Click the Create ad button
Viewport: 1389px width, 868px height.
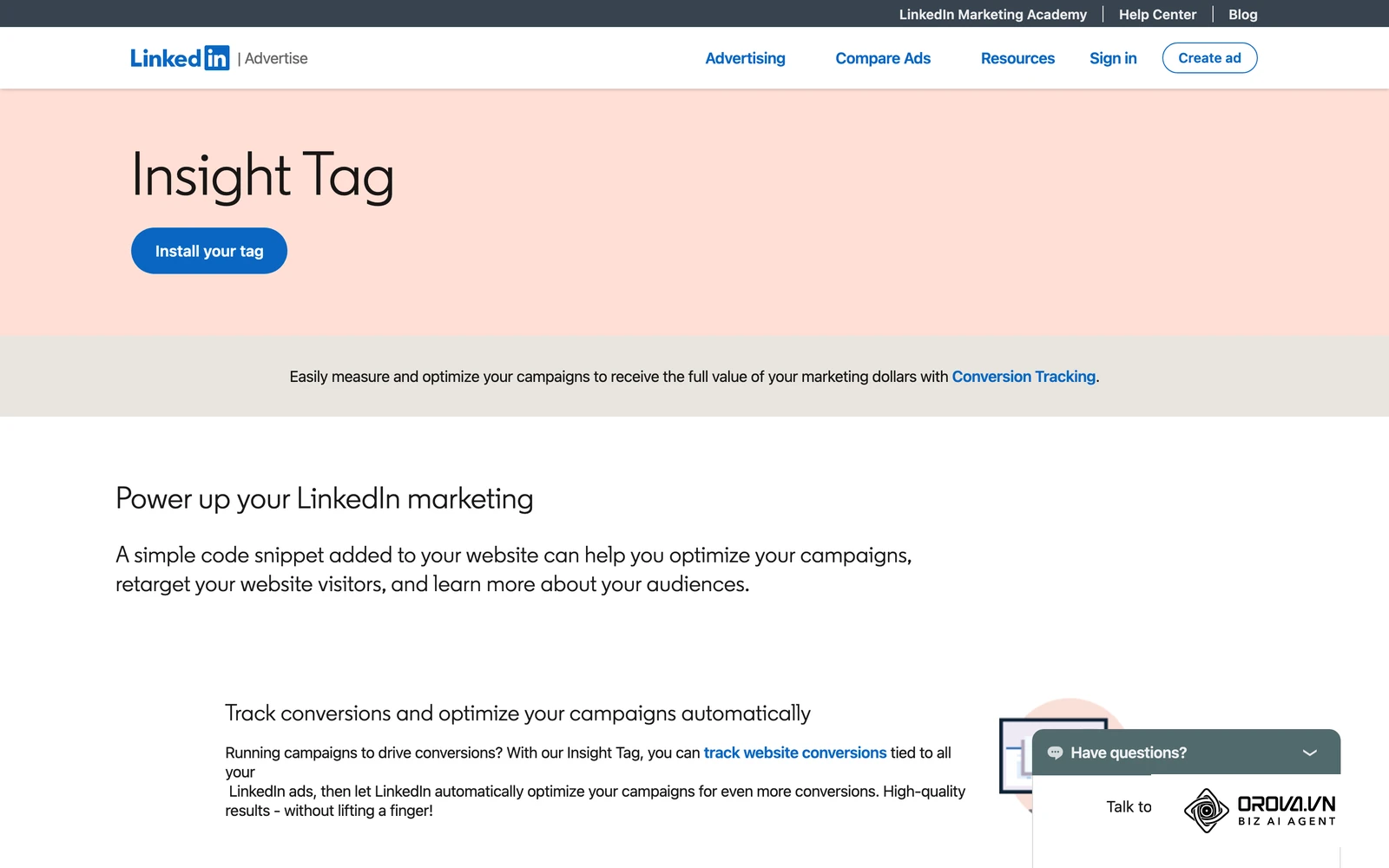pos(1209,58)
